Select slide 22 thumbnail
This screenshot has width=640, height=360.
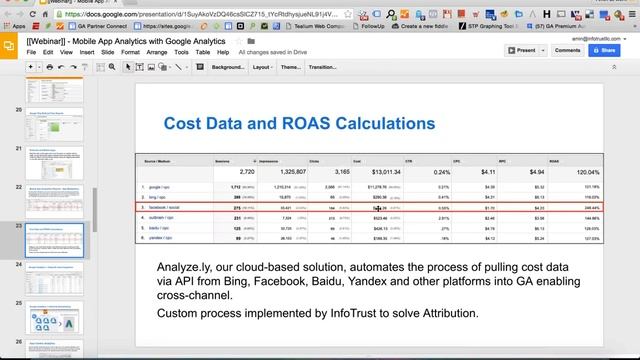(54, 202)
